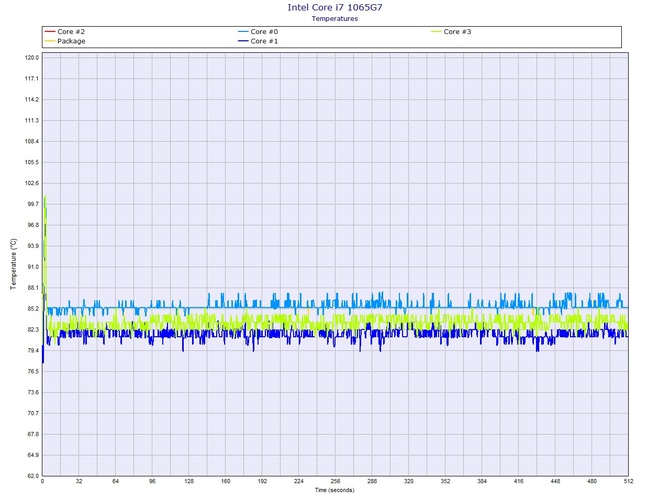Click the 108.4 y-axis label
670x502 pixels.
click(32, 141)
